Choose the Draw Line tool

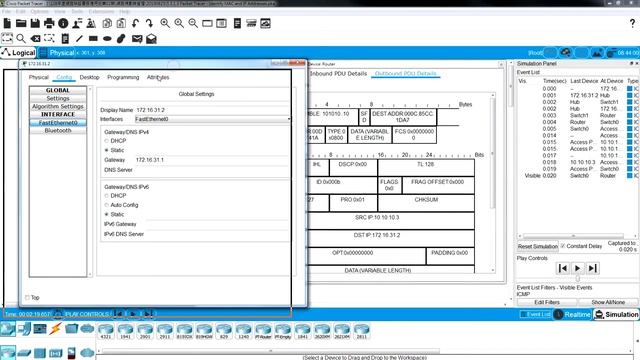click(79, 38)
